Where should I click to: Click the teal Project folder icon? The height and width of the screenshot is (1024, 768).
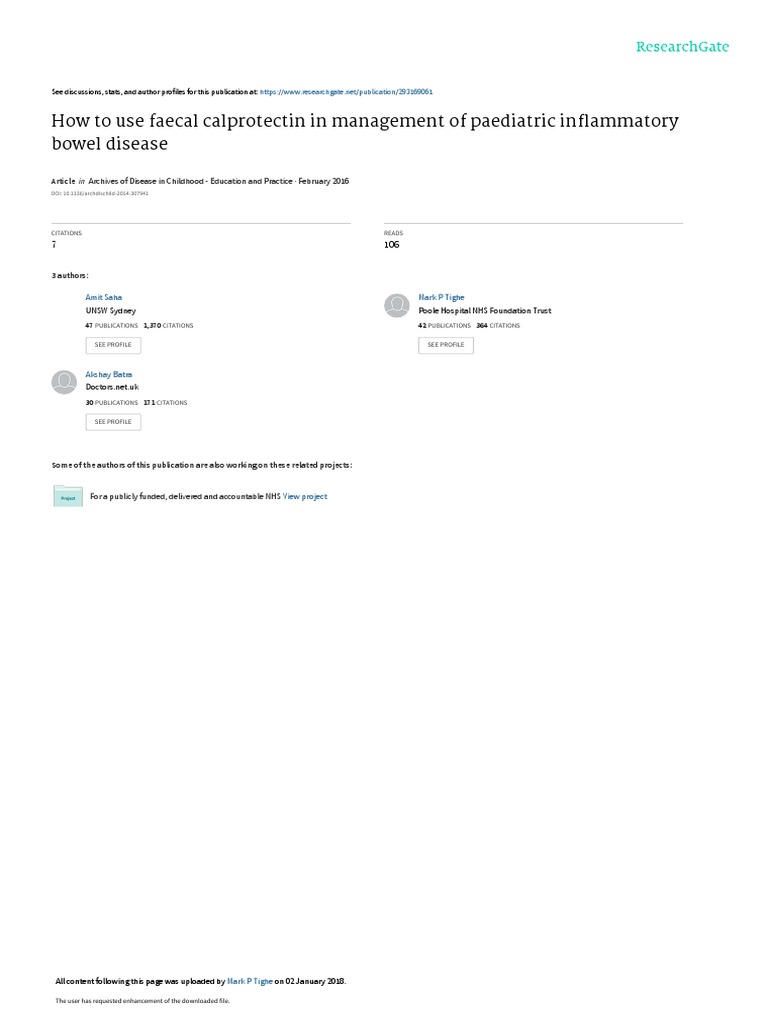[68, 496]
